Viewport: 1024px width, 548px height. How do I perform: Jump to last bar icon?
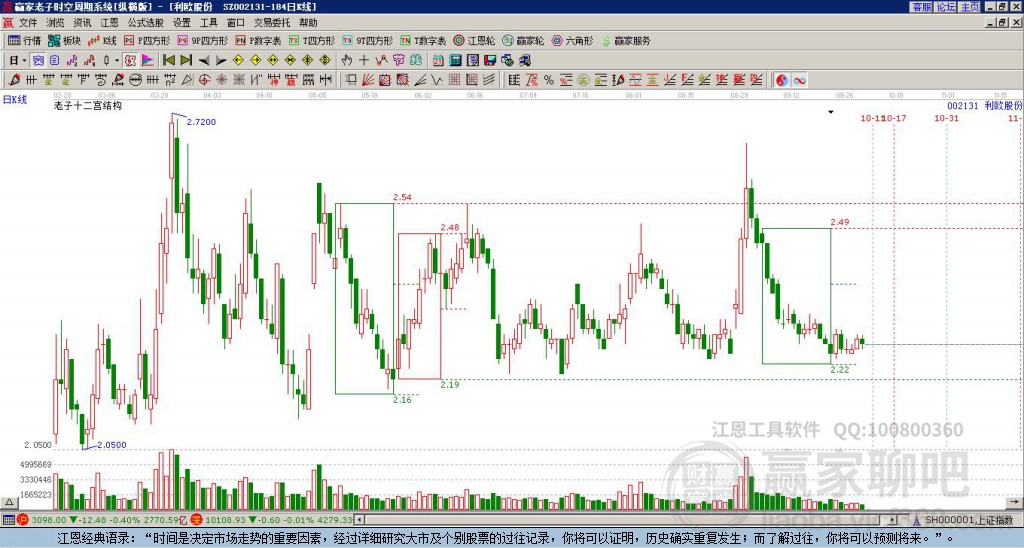pos(186,60)
